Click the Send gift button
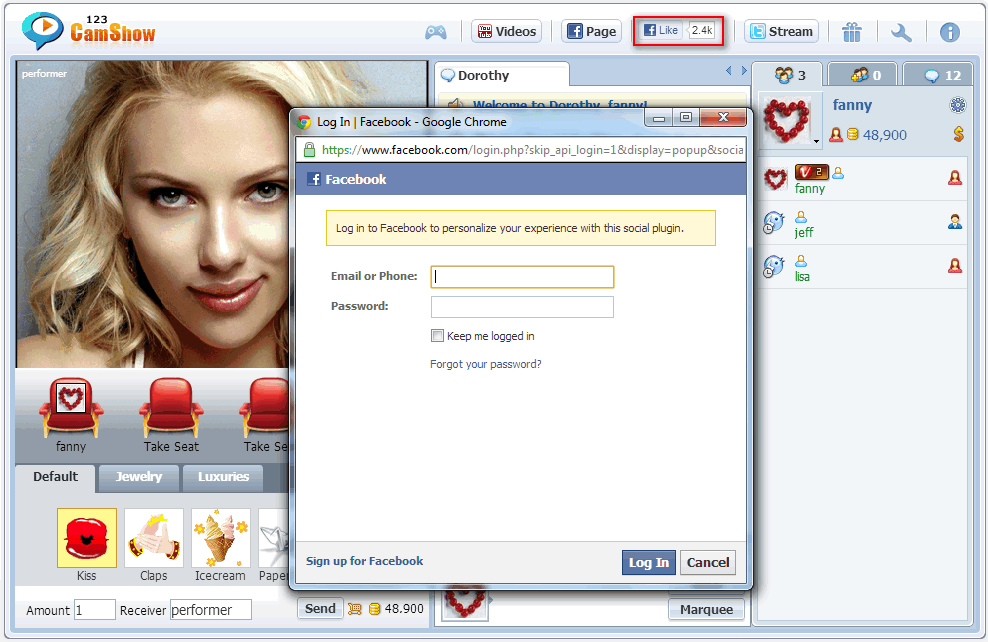988x642 pixels. coord(320,609)
